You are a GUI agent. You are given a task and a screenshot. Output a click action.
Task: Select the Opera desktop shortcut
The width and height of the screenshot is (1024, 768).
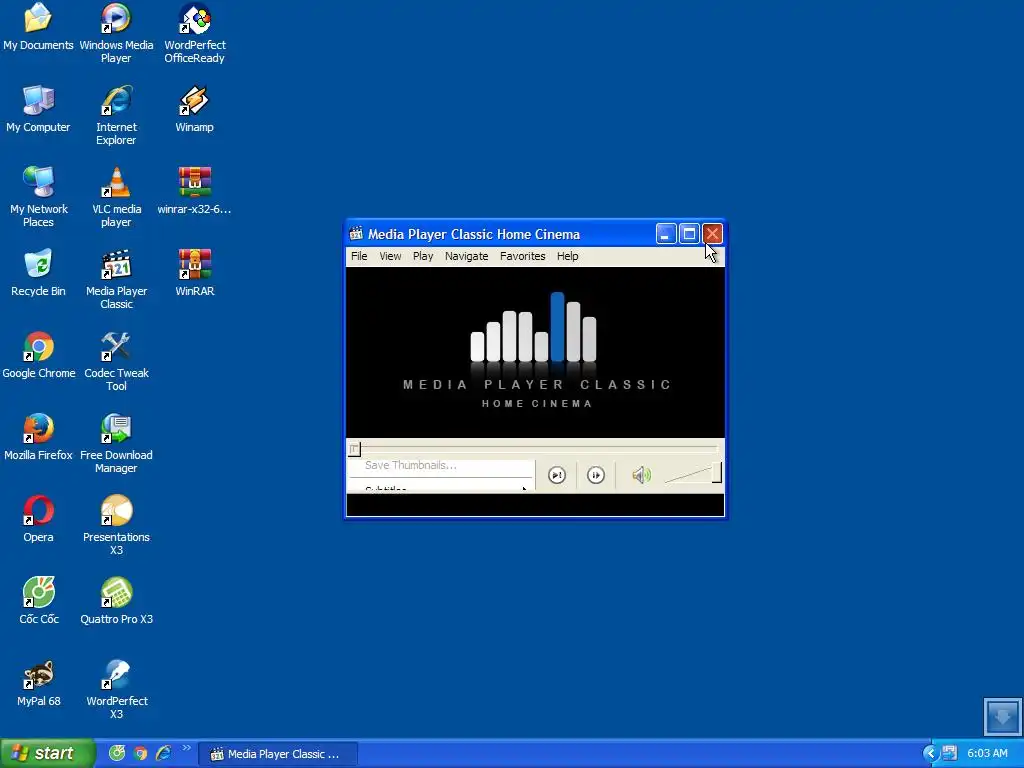click(x=38, y=519)
